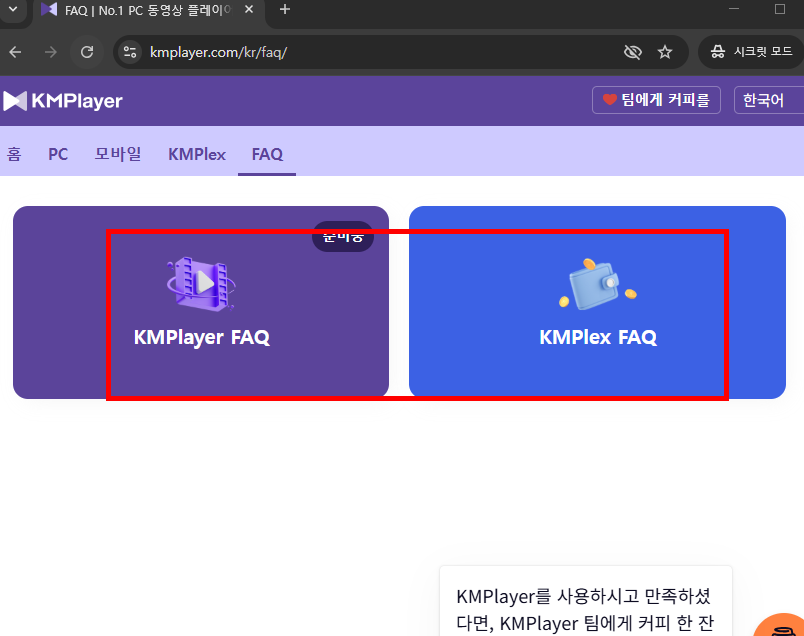Open the KMPlex navigation item
Screen dimensions: 804x636
pos(197,154)
